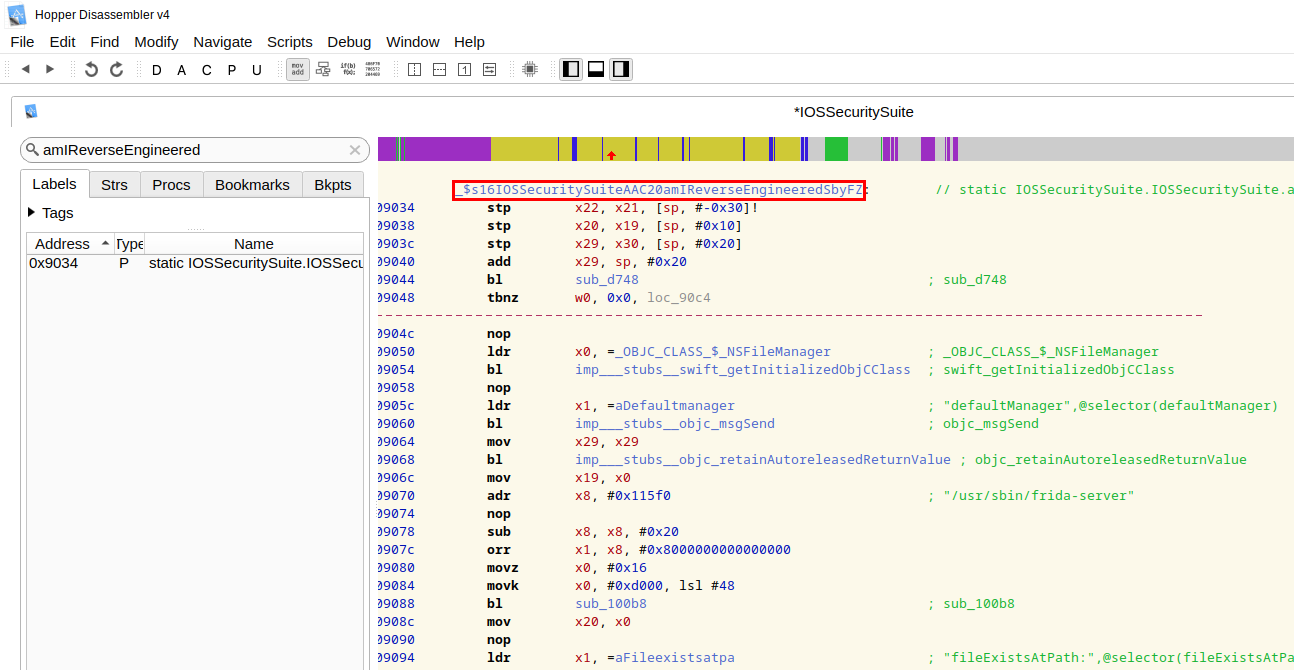Switch to pseudo-code view
Viewport: 1294px width, 670px height.
[348, 69]
